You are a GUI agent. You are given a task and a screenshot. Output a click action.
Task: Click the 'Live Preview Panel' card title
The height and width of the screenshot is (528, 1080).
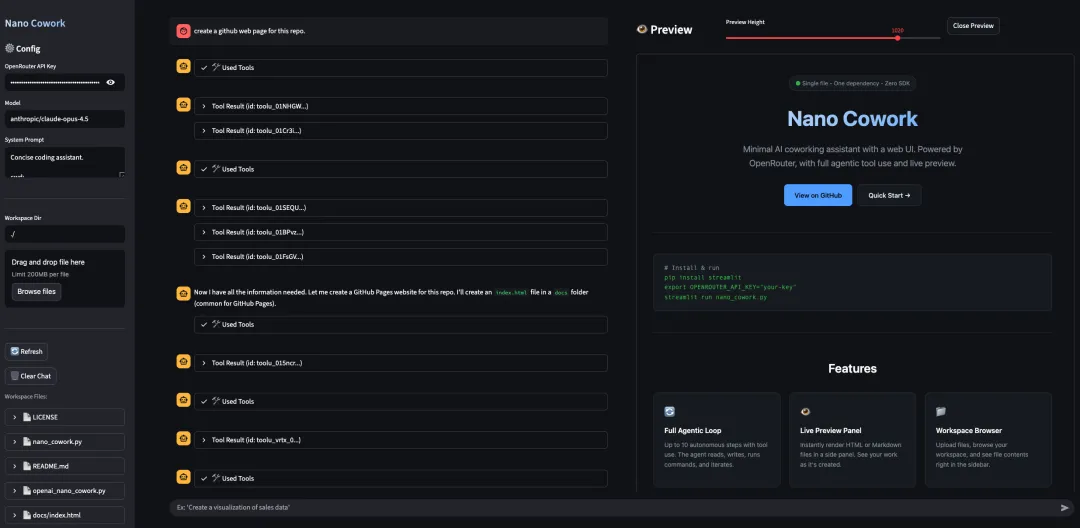pos(831,430)
